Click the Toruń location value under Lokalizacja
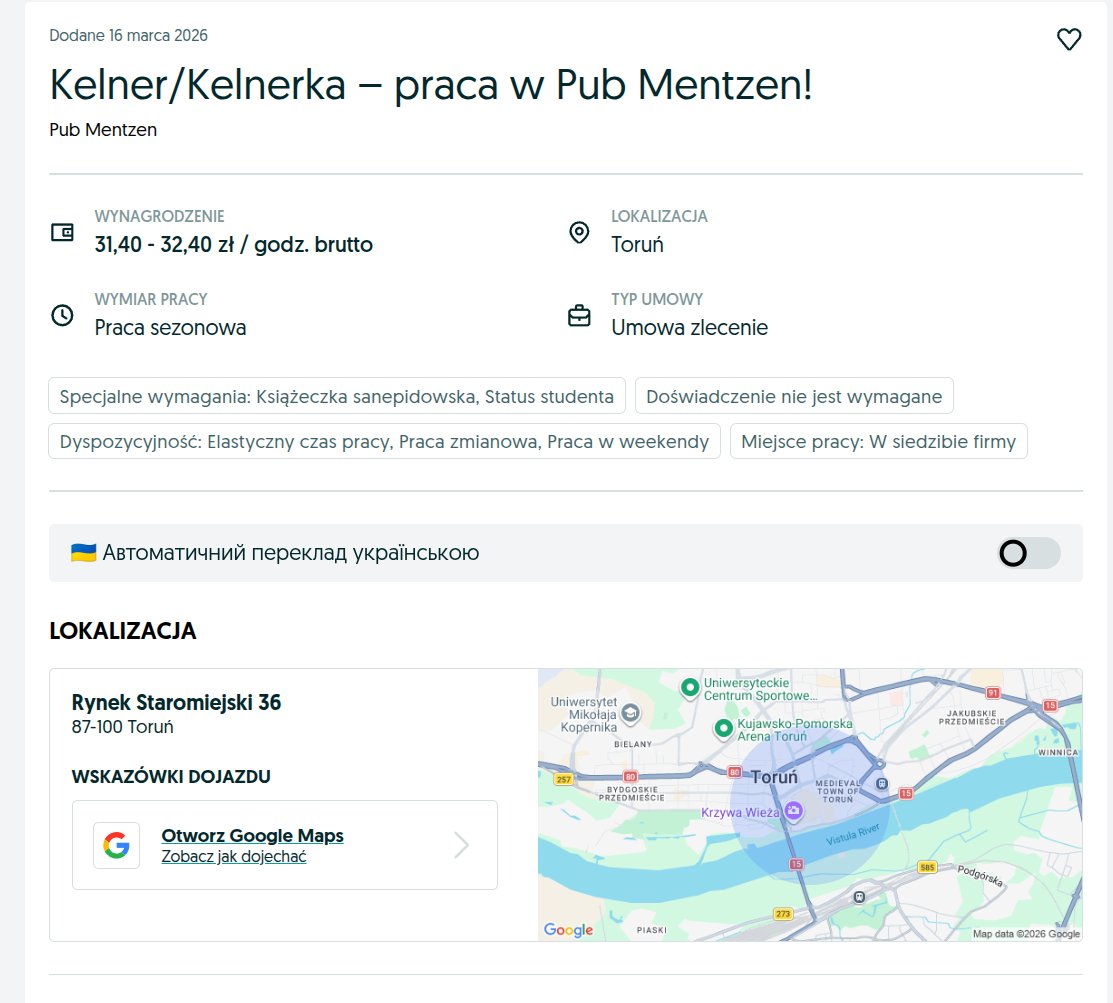 point(637,244)
